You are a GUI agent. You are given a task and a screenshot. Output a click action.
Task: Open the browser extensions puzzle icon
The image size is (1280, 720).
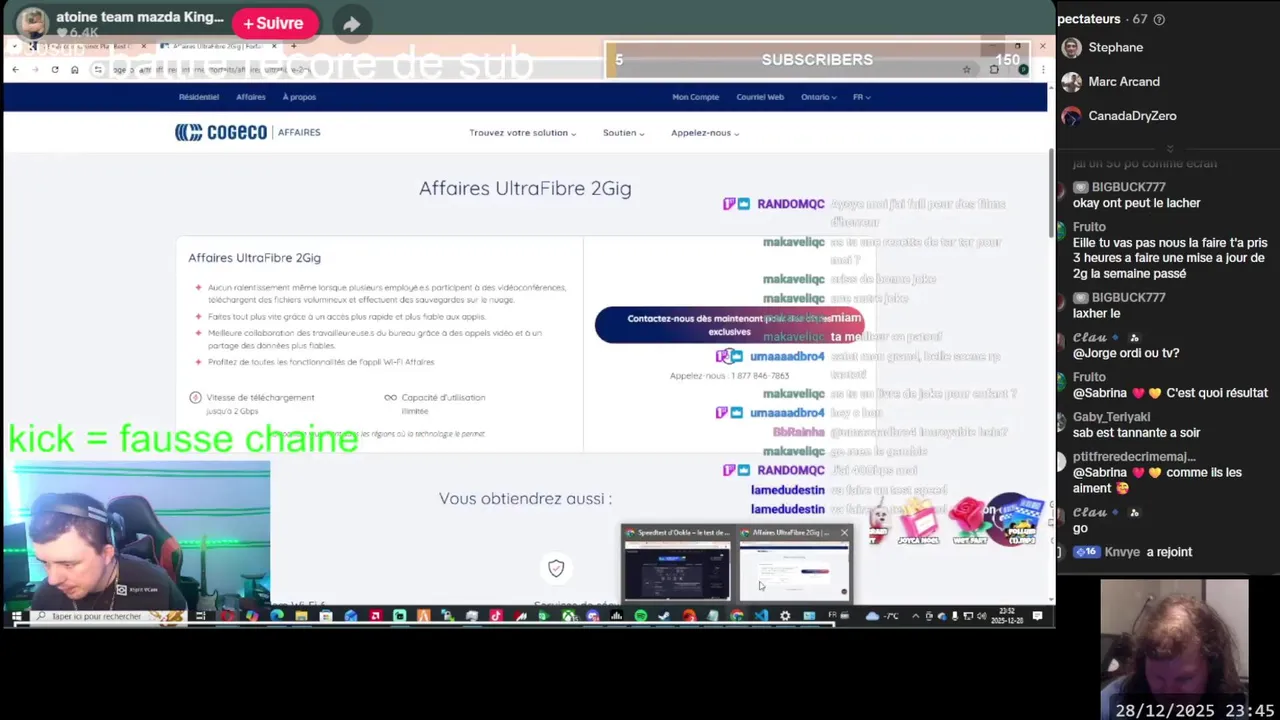point(994,69)
